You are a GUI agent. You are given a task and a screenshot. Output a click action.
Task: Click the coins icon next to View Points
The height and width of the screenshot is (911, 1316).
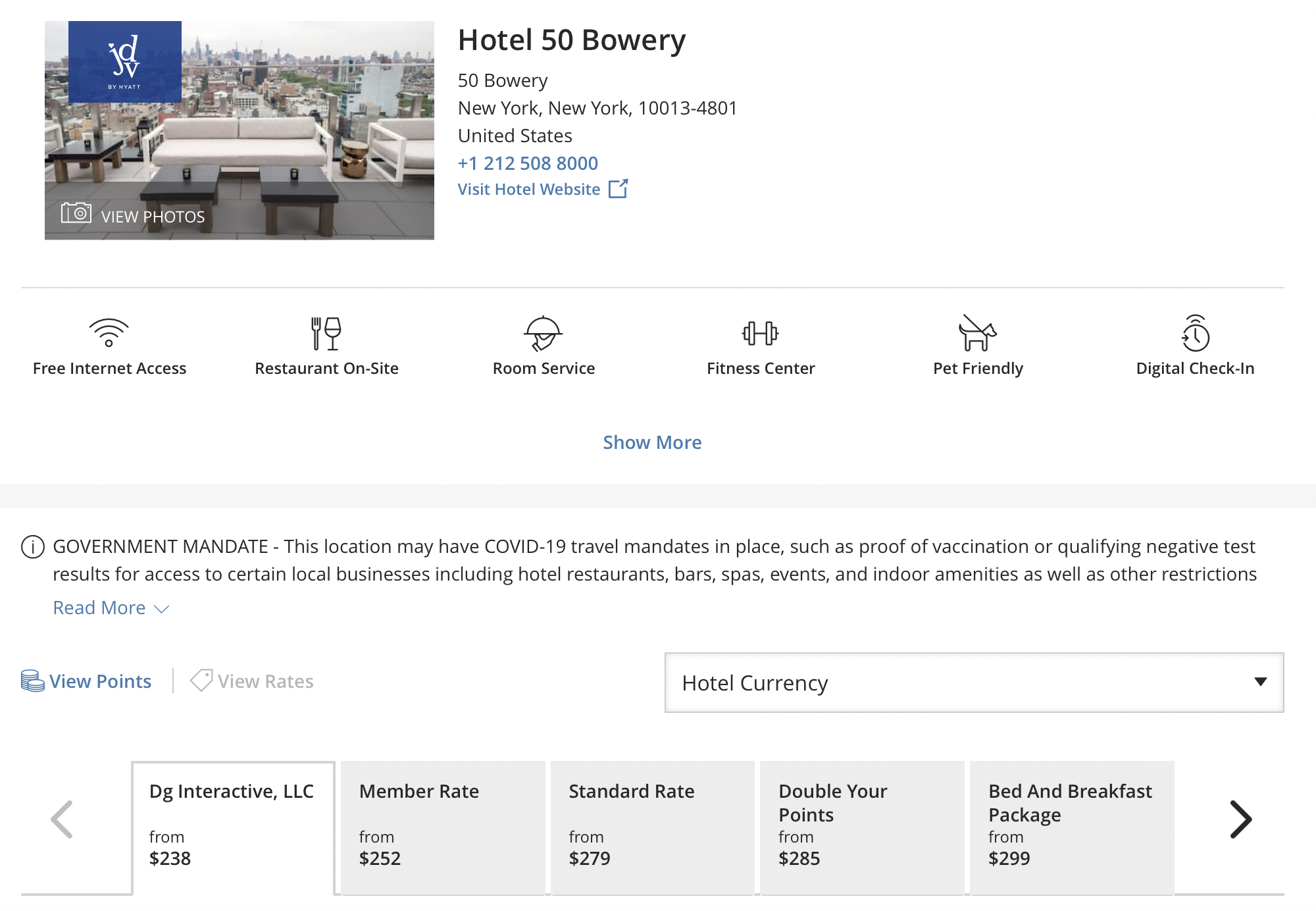point(33,681)
